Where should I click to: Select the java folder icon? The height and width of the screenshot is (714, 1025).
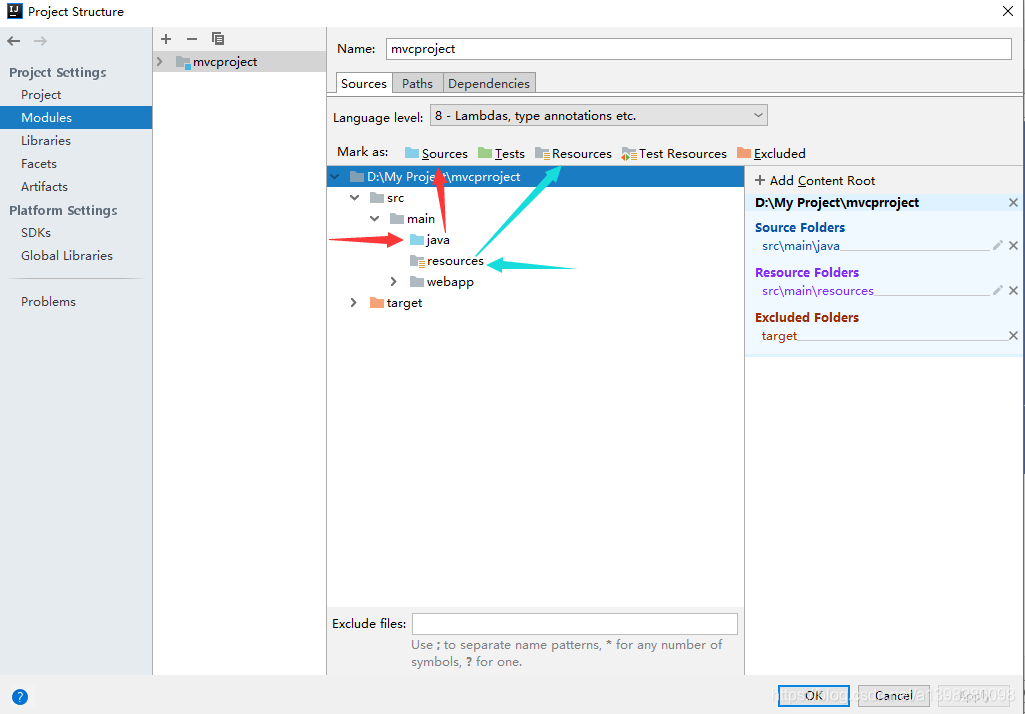(416, 240)
